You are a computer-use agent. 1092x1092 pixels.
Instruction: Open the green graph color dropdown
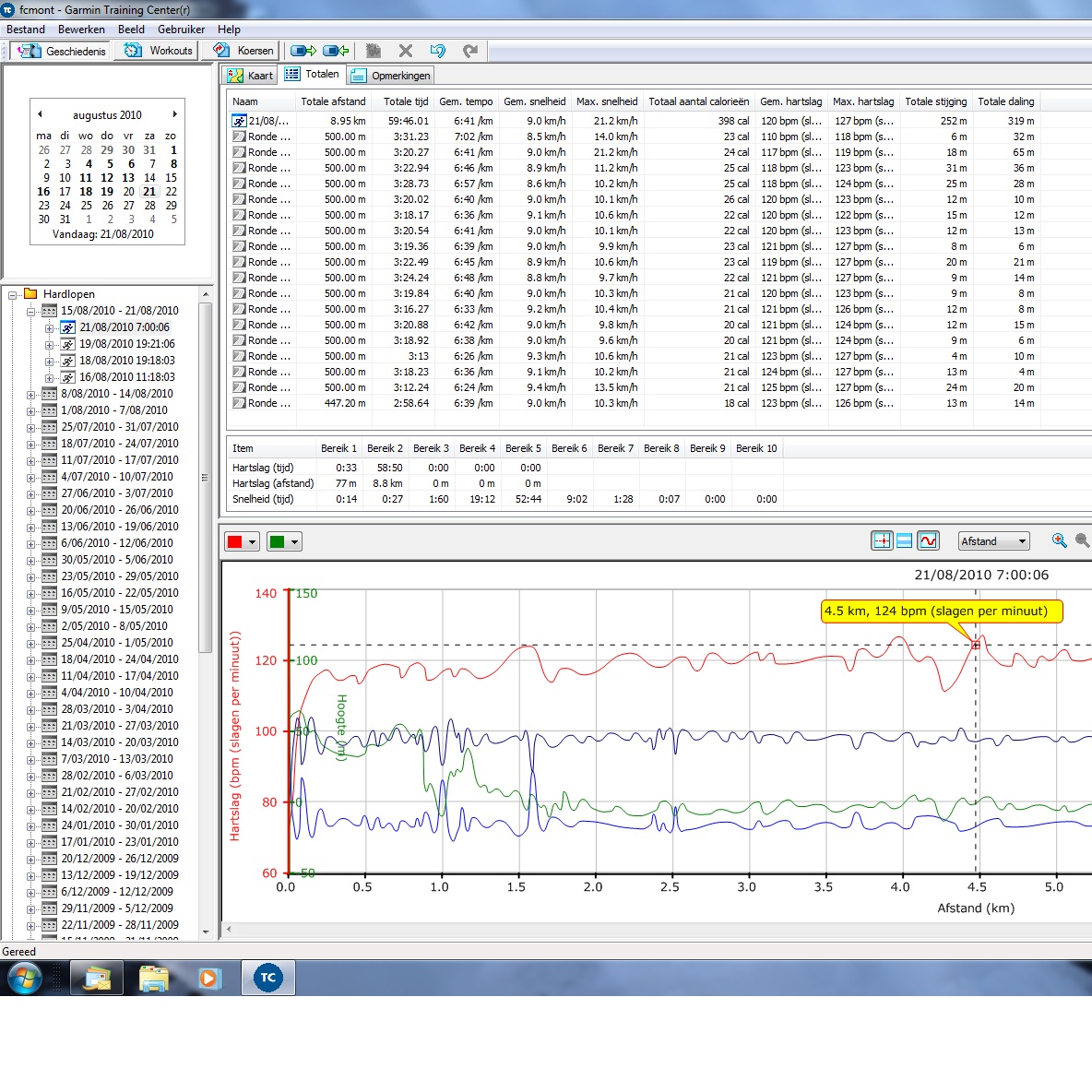(294, 541)
